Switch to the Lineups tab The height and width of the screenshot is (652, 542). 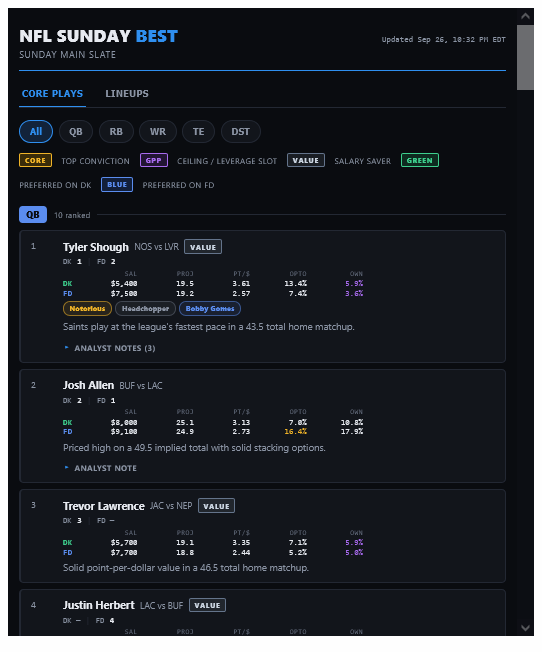[x=127, y=94]
